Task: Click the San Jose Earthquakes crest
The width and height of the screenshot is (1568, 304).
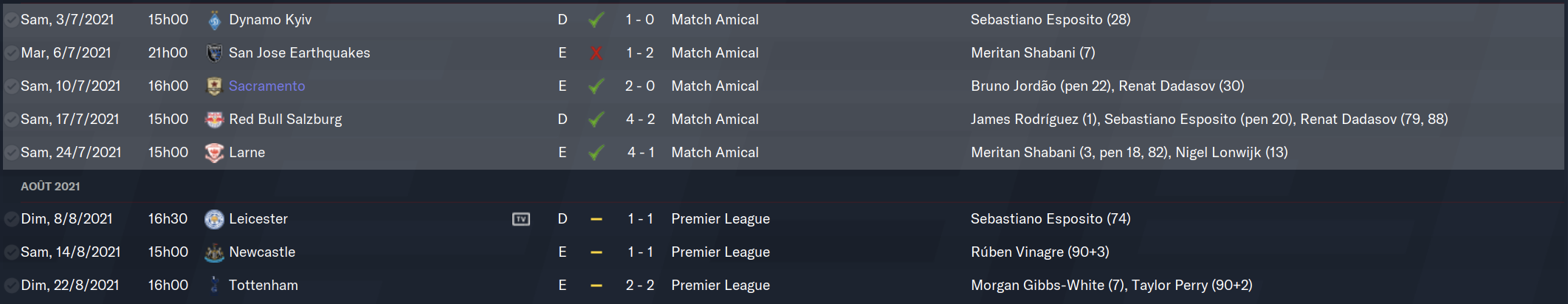Action: 214,53
